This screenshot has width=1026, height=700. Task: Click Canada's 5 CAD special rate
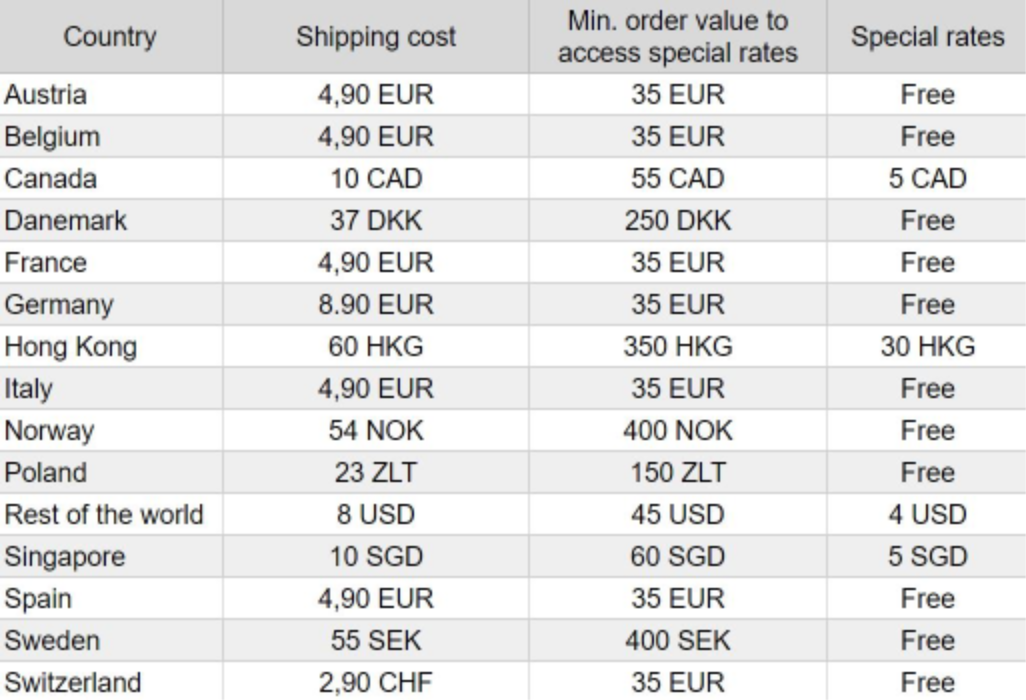click(x=927, y=179)
